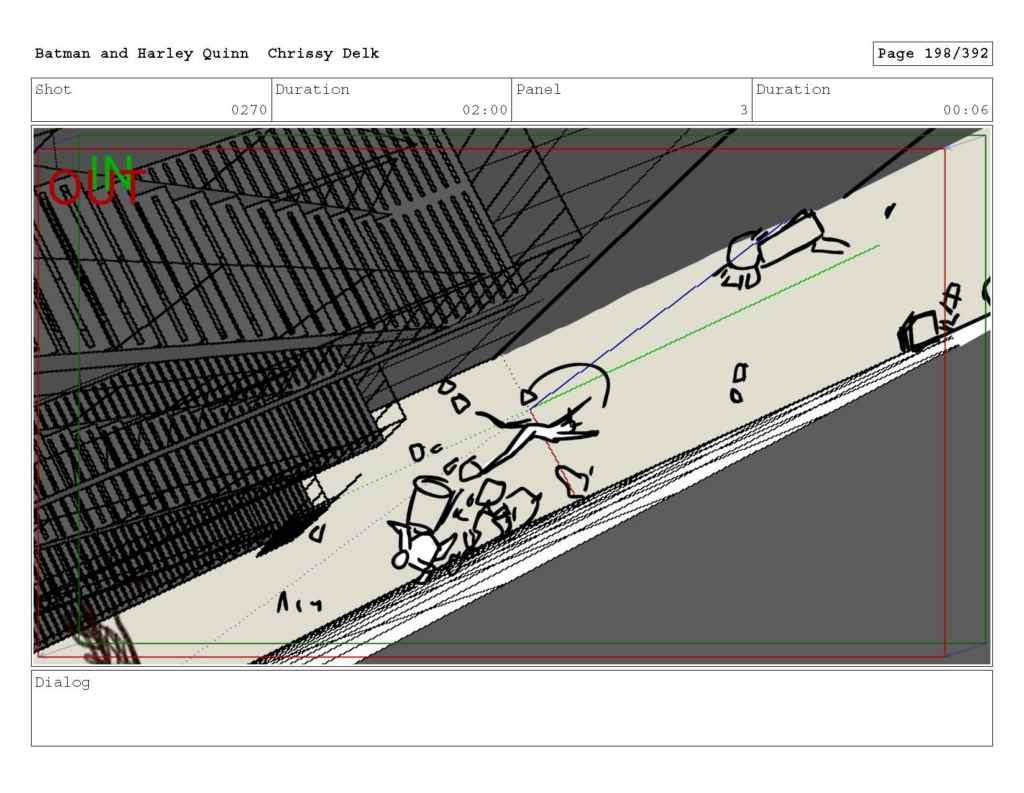Select the 'Chrissy Delk' artist name
Viewport: 1024px width, 793px height.
coord(323,54)
